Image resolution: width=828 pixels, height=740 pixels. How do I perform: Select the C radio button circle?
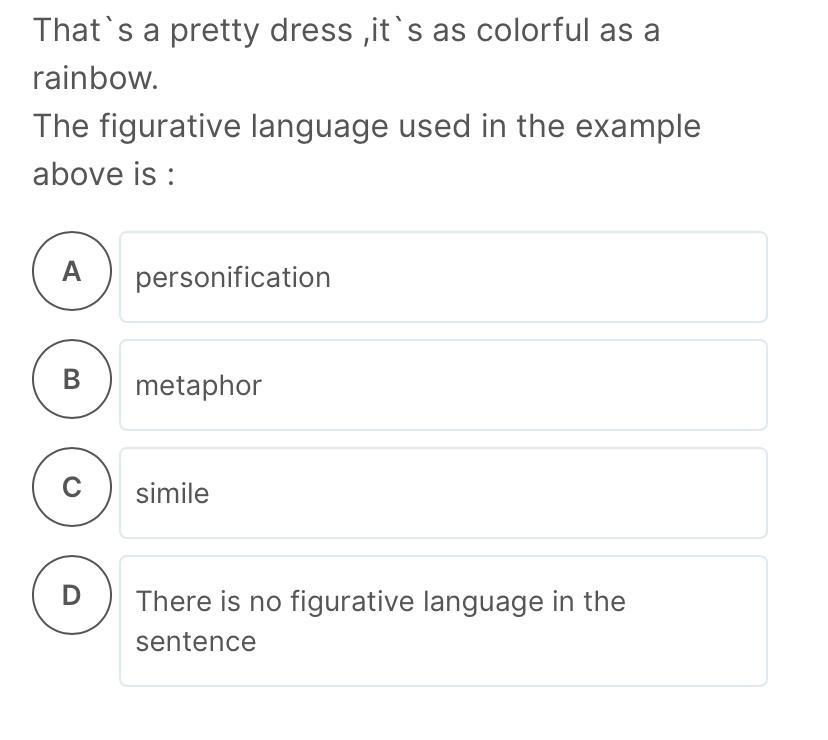coord(71,486)
